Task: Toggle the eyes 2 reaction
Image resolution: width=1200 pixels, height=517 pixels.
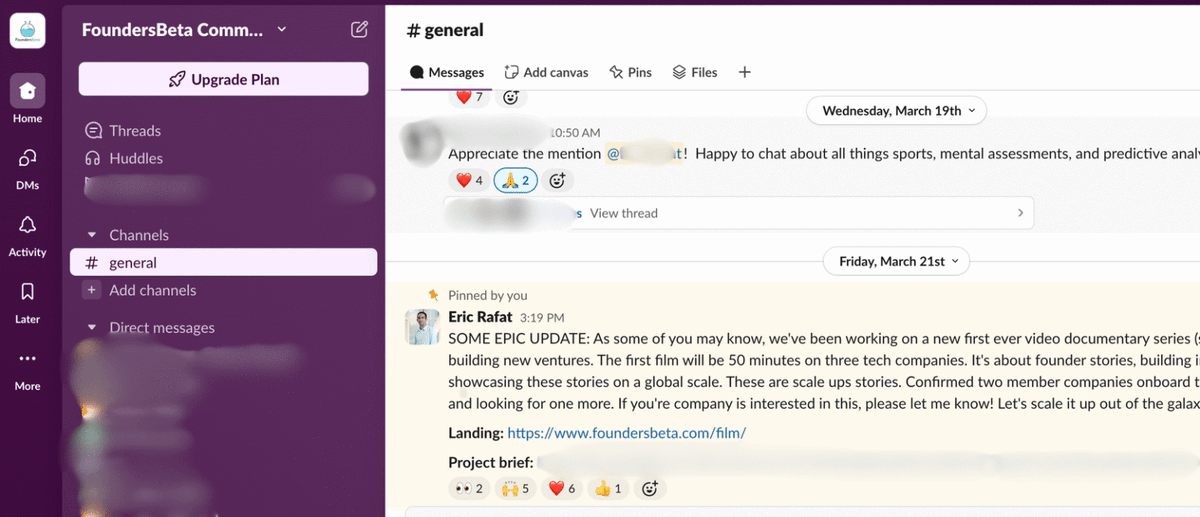Action: (469, 488)
